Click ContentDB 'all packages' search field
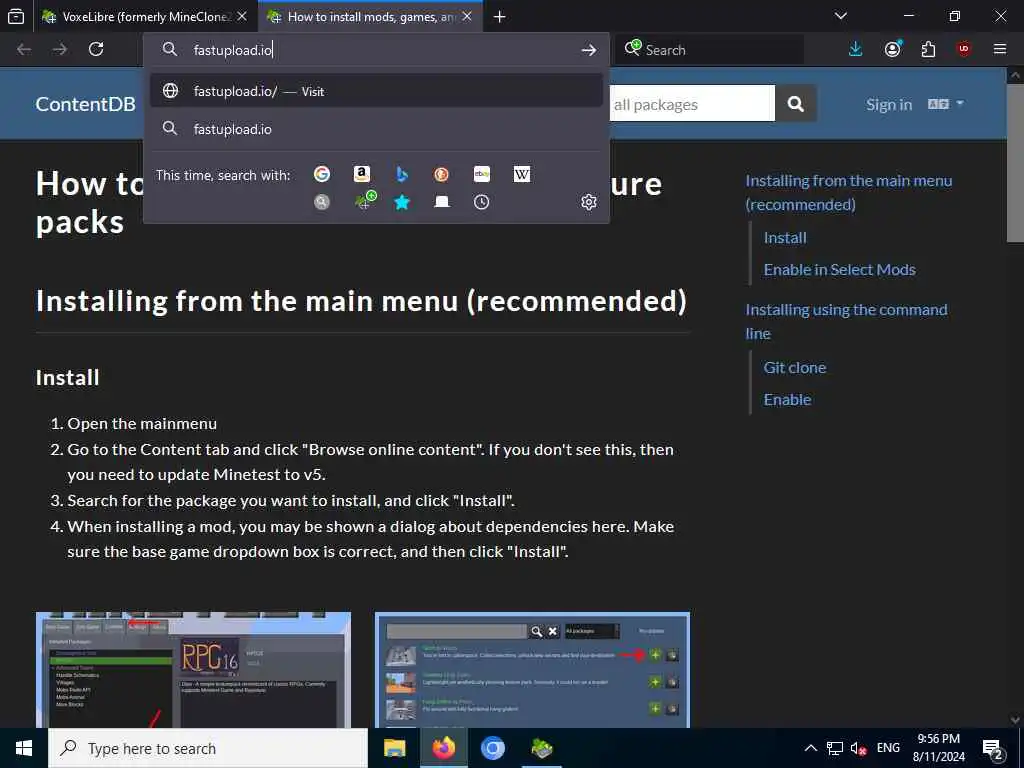Screen dimensions: 1024x768 [x=692, y=104]
